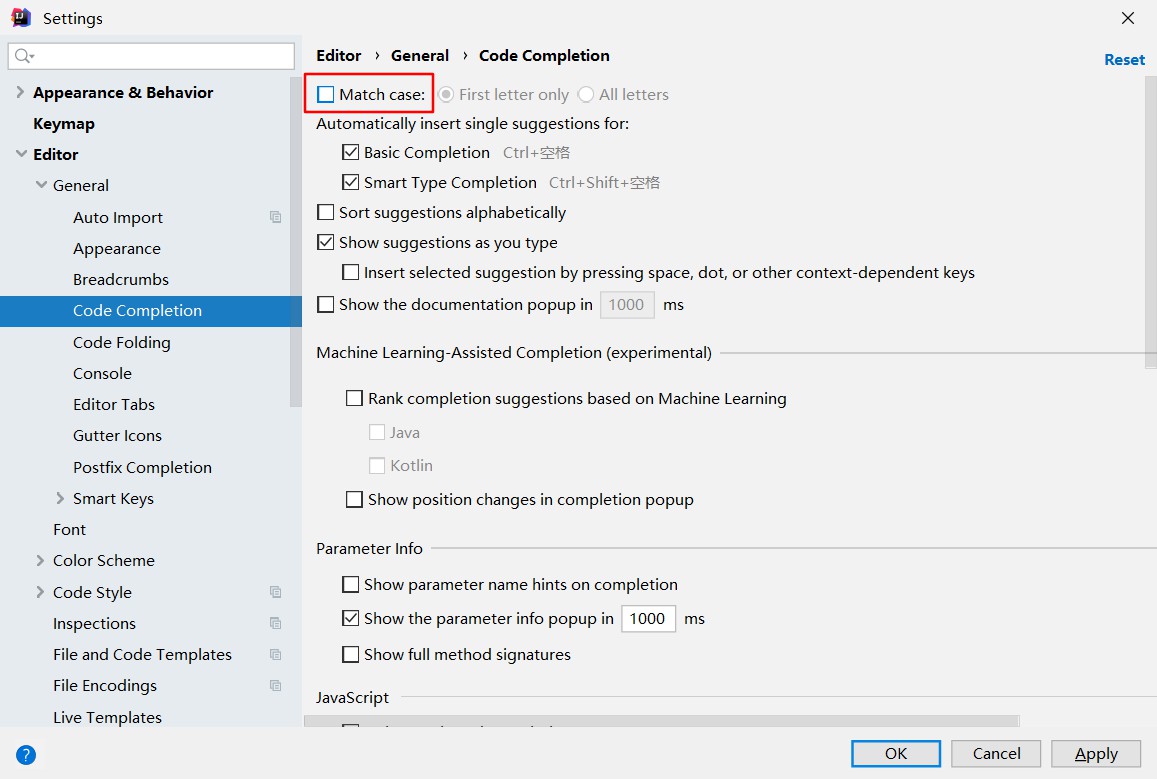Viewport: 1157px width, 779px height.
Task: Click project-level icon beside Code Style
Action: (276, 592)
